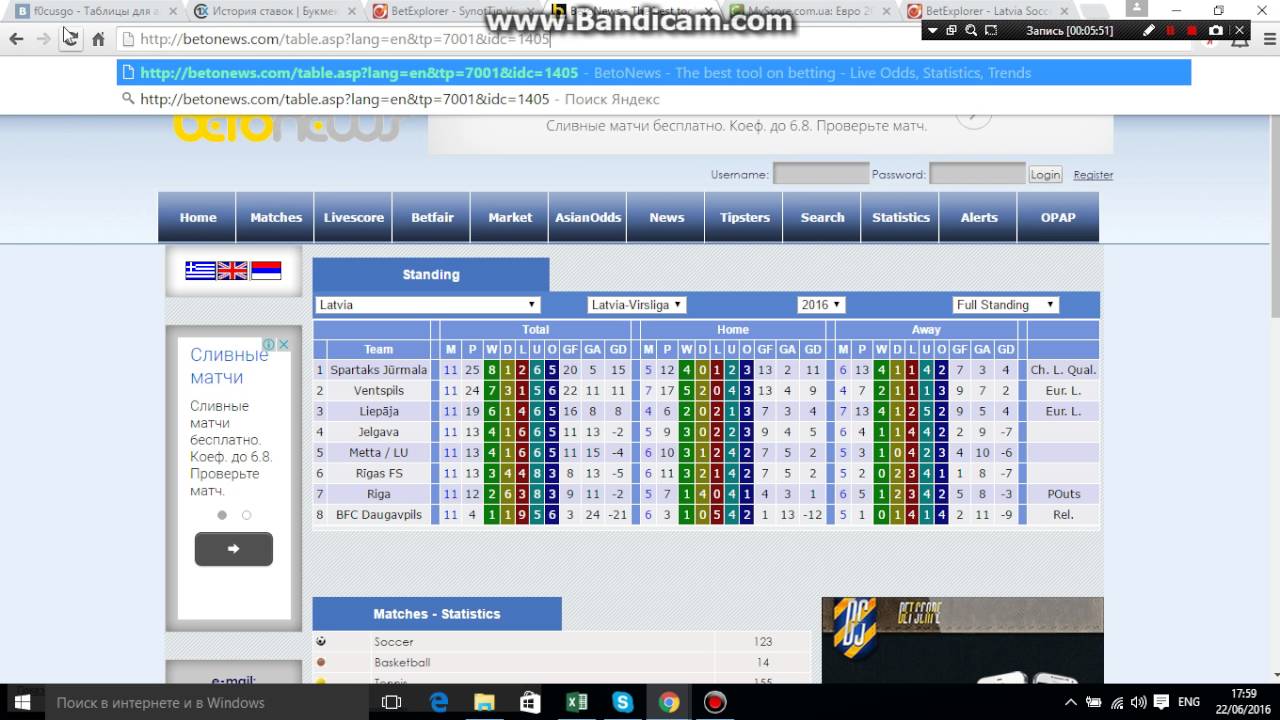Click Basketball row in Matches - Statistics

tap(562, 662)
